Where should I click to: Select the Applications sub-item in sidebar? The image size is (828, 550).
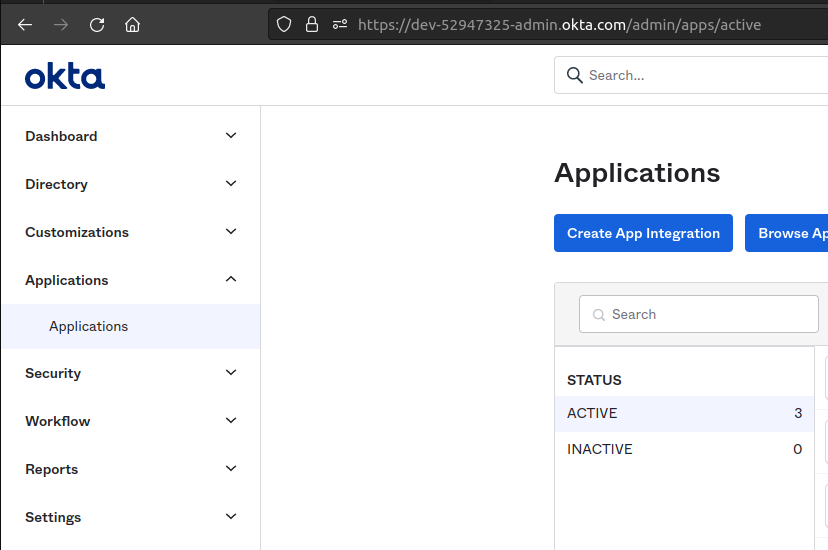[x=130, y=326]
